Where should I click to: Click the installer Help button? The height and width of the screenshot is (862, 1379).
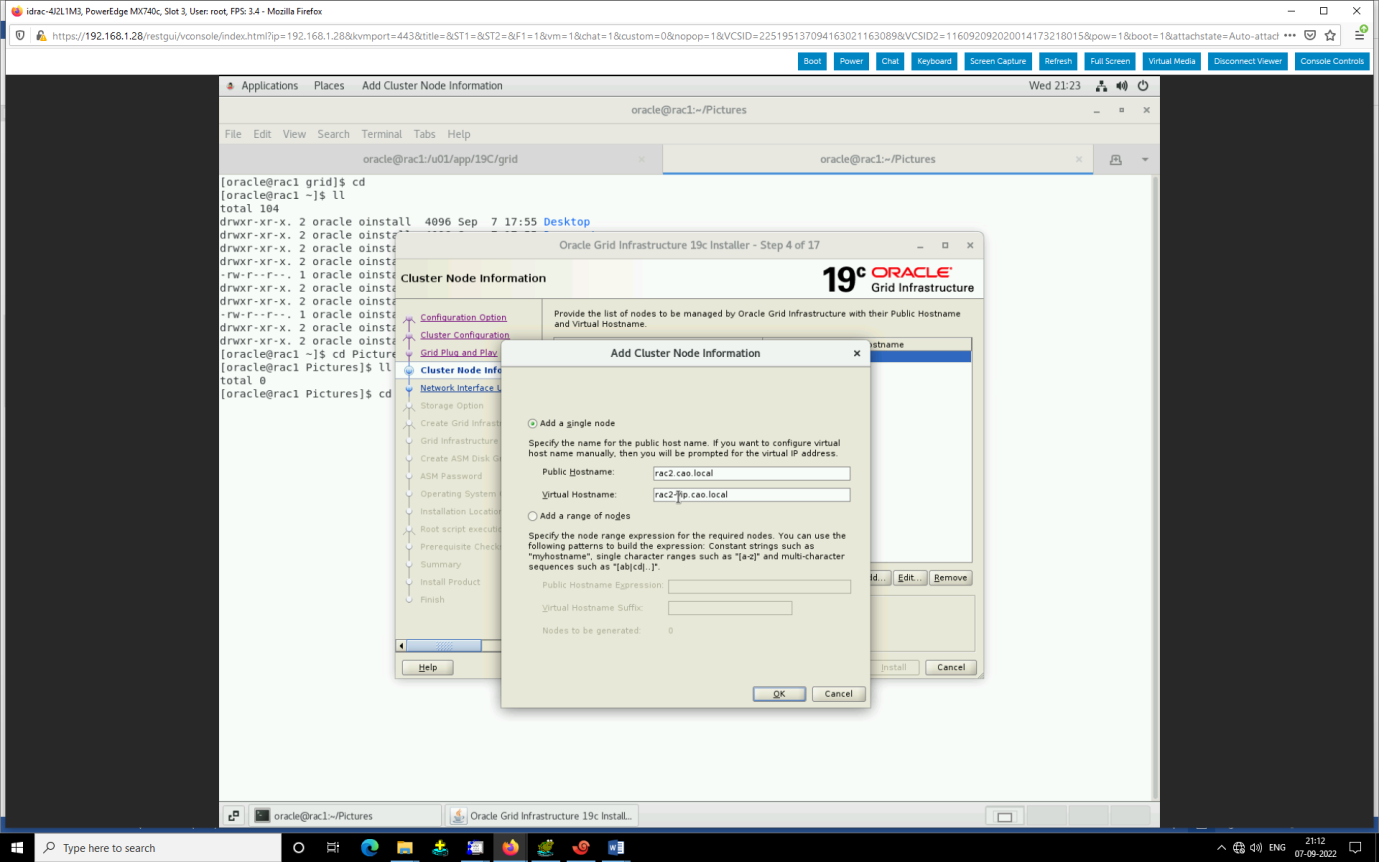point(427,668)
